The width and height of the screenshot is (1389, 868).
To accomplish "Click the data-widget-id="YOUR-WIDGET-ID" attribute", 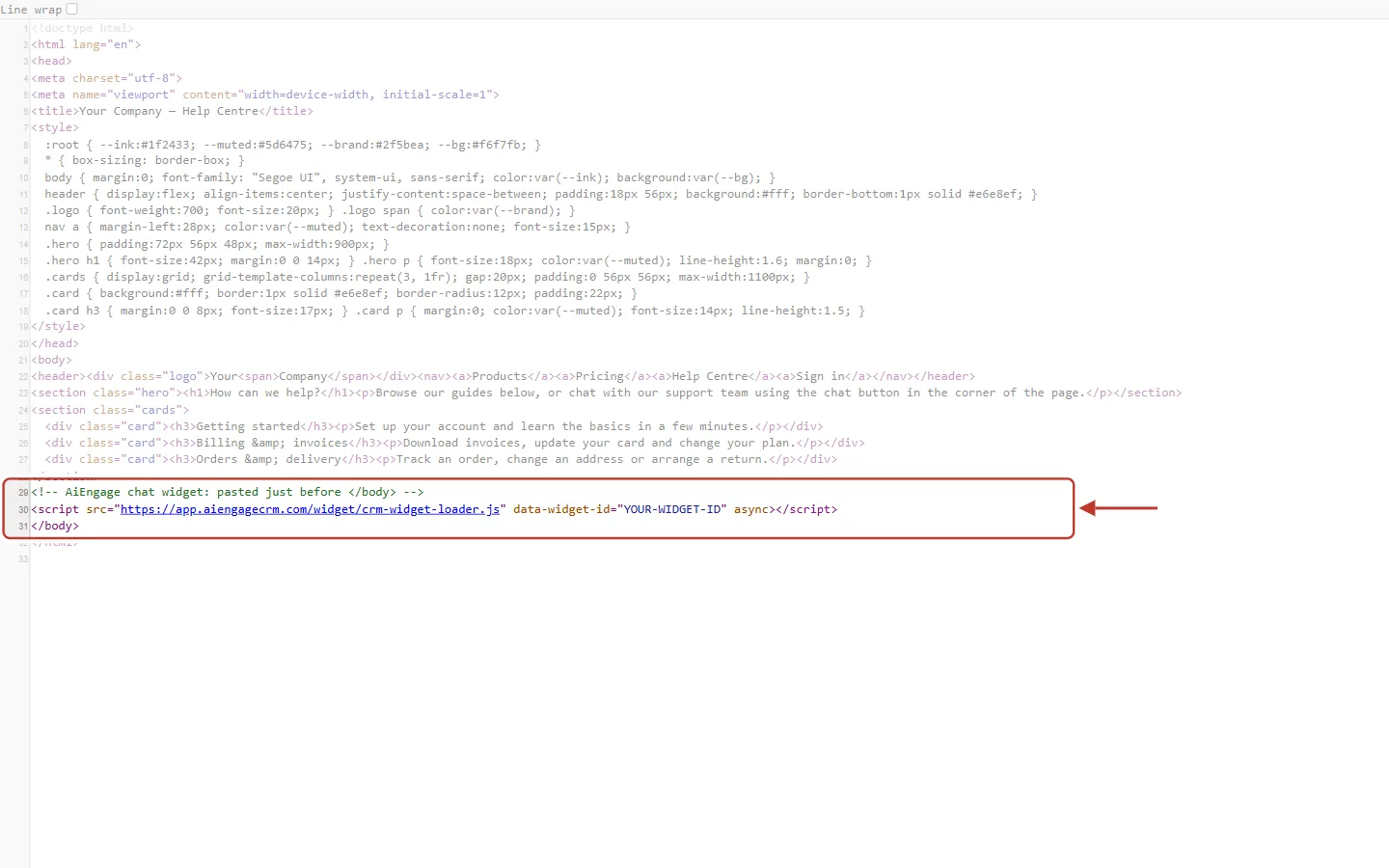I will tap(620, 509).
